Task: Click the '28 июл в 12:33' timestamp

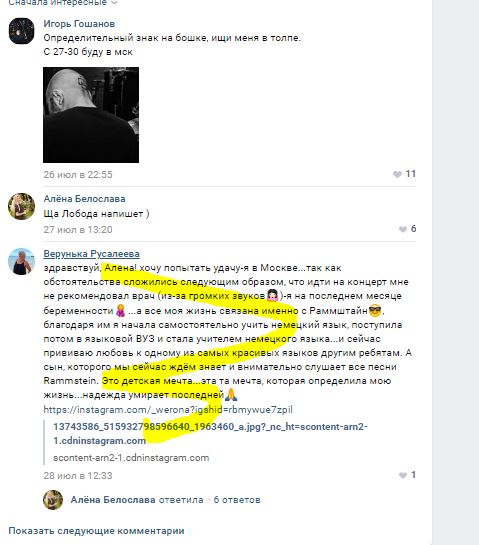Action: click(x=78, y=475)
